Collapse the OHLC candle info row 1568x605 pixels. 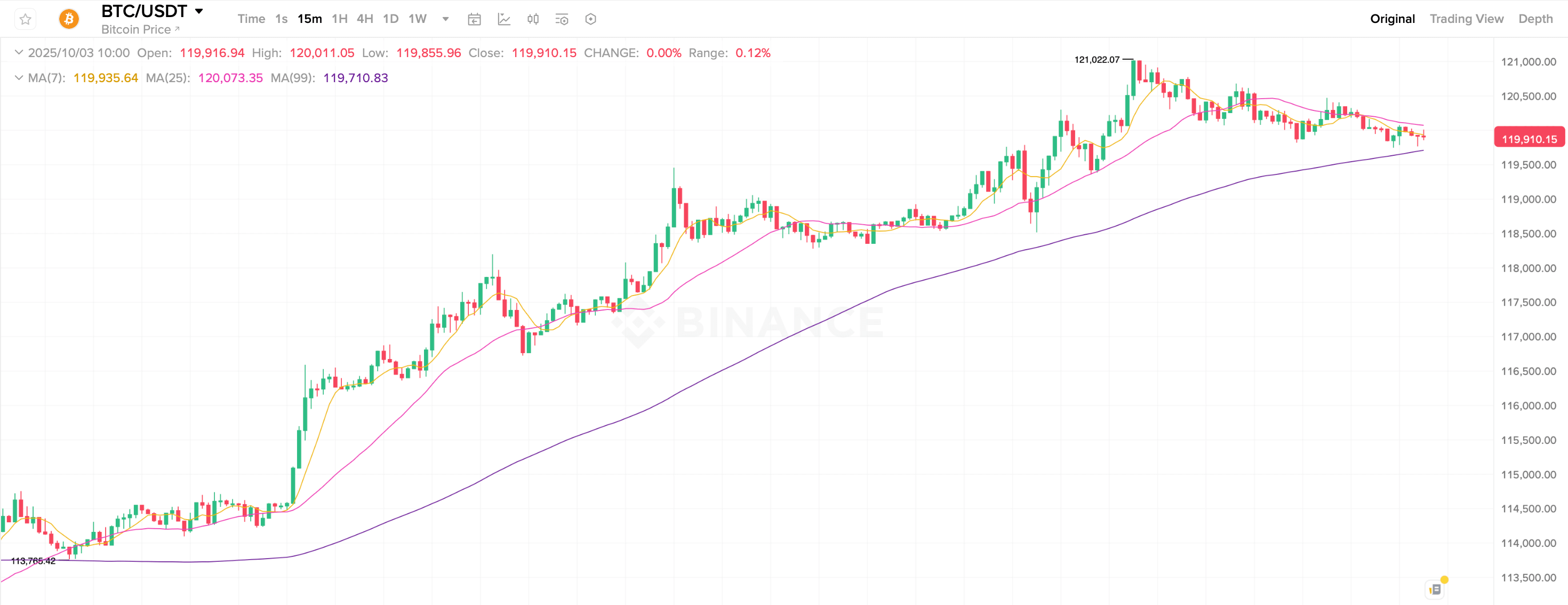pyautogui.click(x=19, y=53)
